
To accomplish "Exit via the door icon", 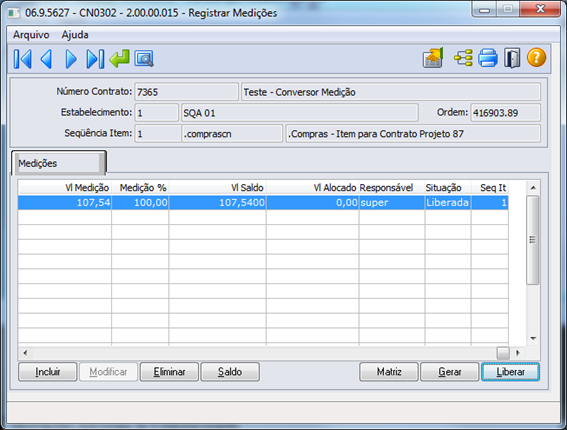I will click(512, 58).
